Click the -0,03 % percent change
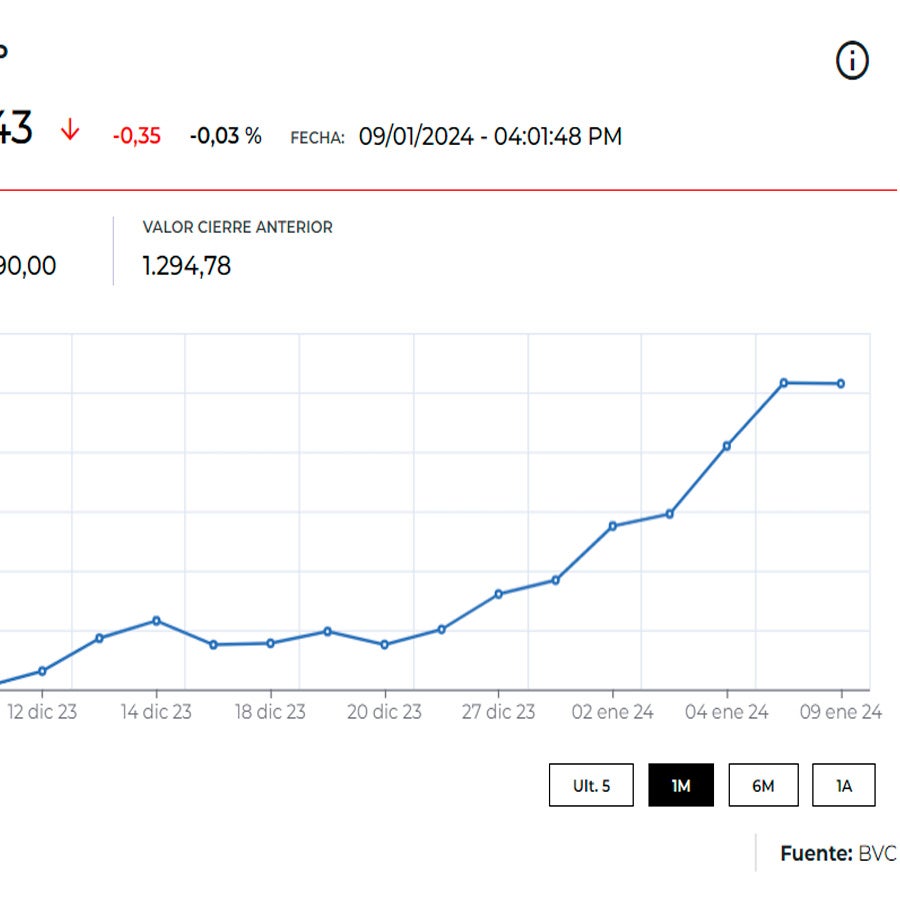 (x=225, y=137)
